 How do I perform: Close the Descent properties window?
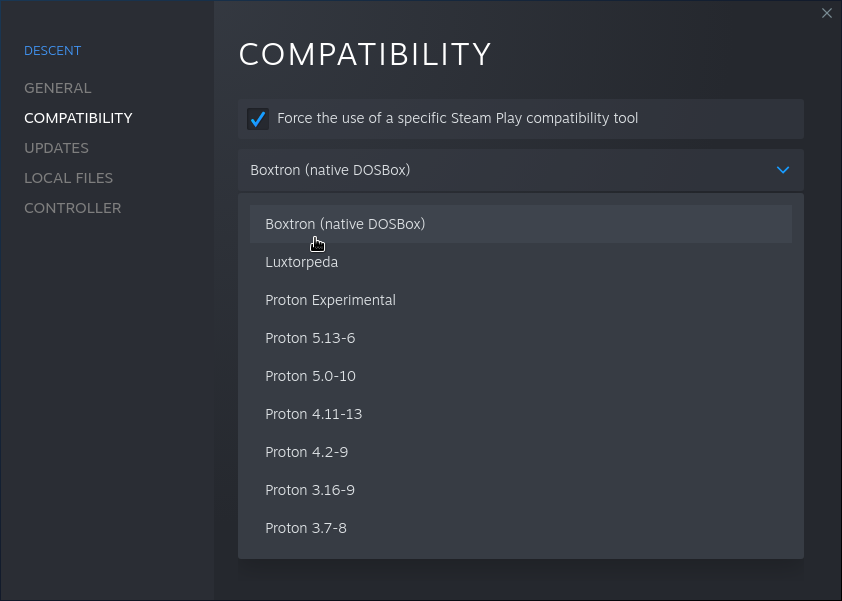(x=826, y=13)
